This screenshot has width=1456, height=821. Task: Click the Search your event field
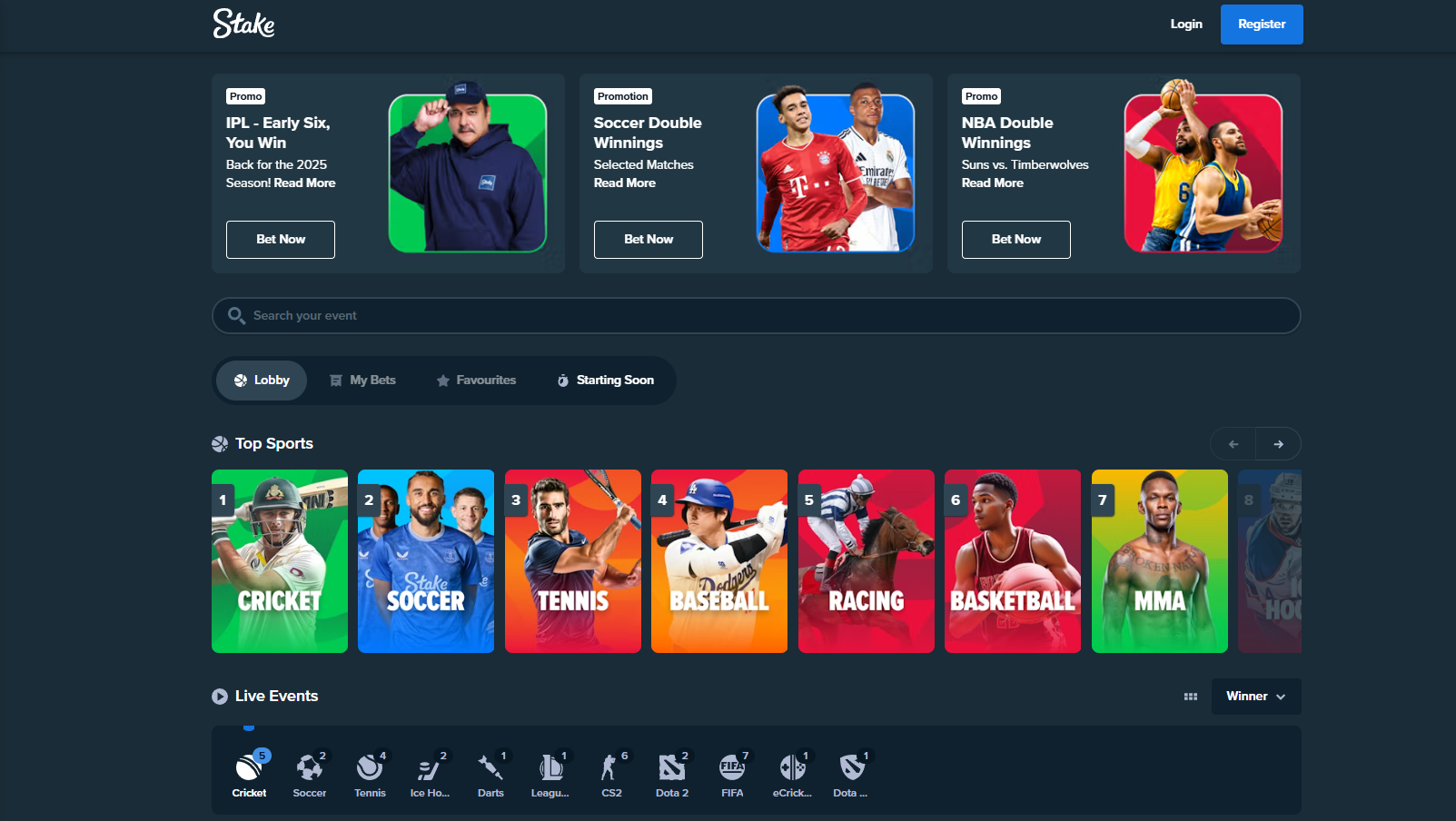click(x=757, y=316)
